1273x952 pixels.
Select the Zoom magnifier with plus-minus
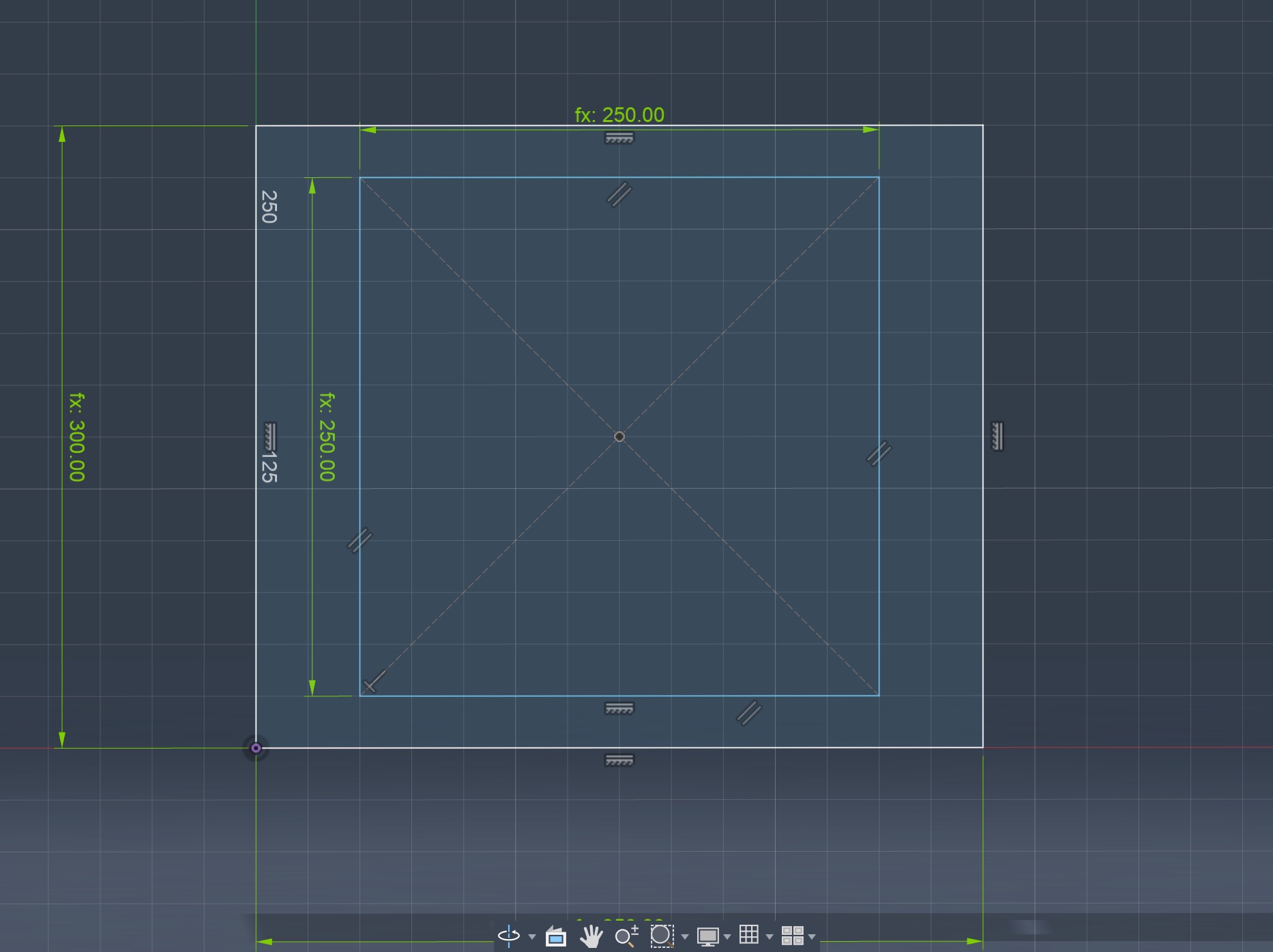[626, 936]
